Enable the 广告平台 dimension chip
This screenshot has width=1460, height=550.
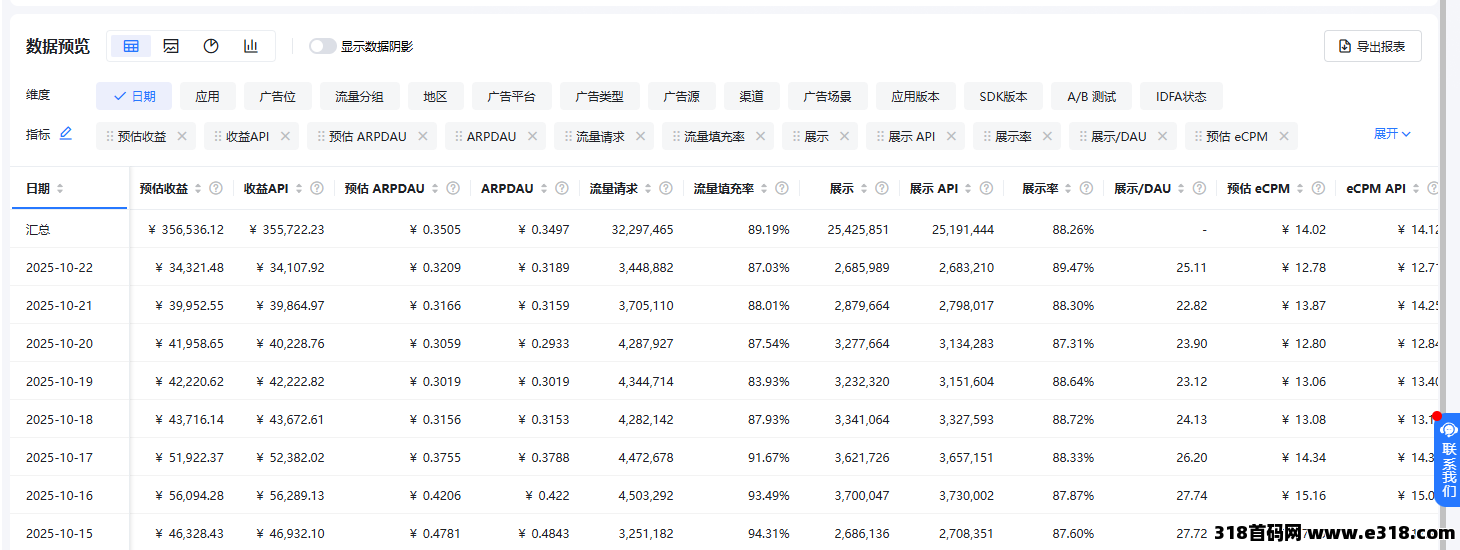511,97
